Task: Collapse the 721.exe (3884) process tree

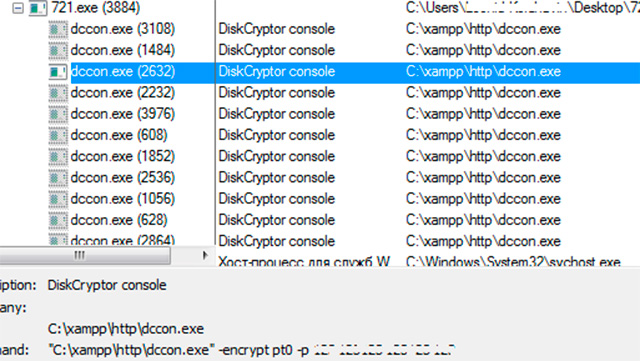Action: click(x=18, y=8)
